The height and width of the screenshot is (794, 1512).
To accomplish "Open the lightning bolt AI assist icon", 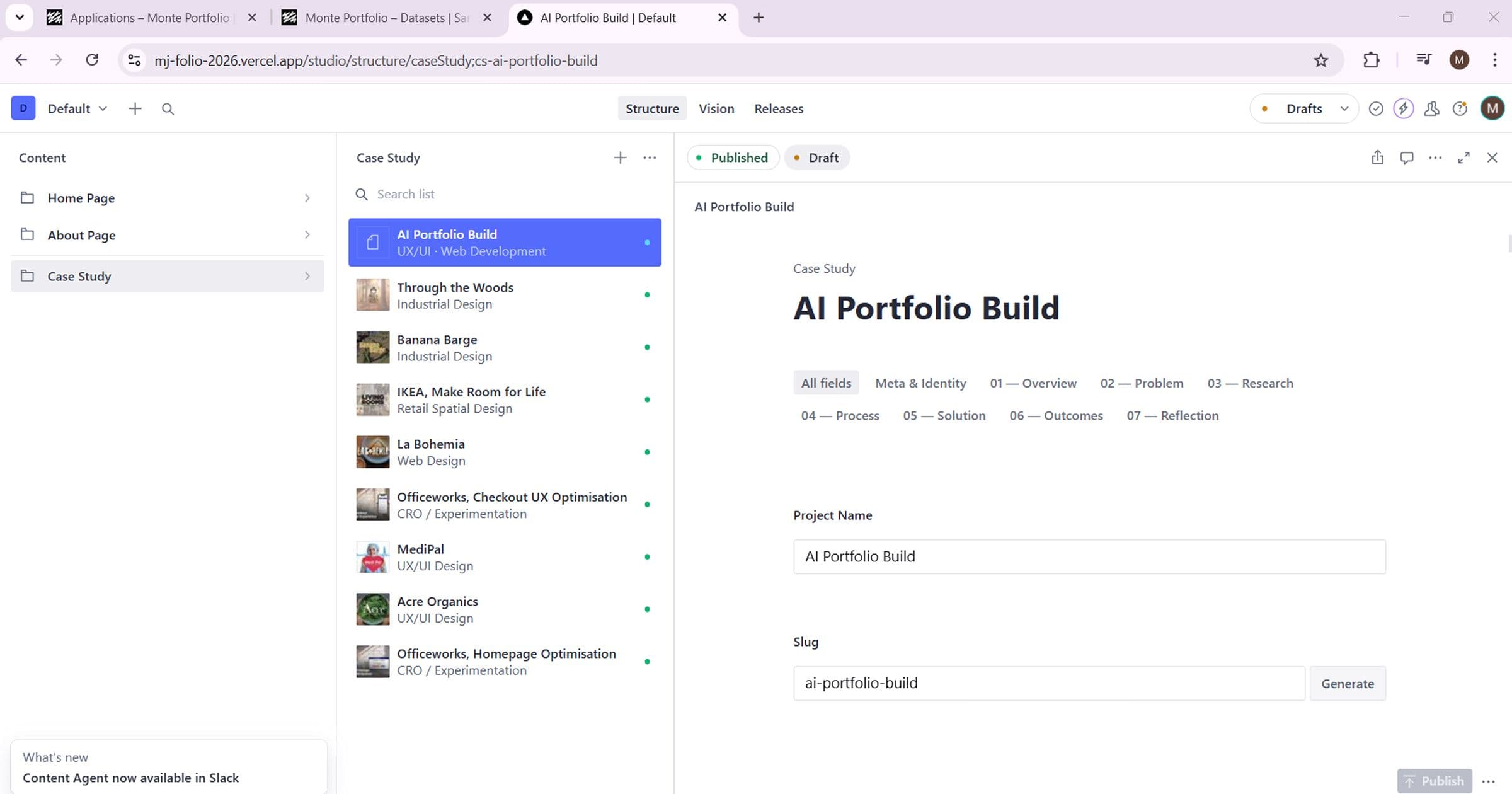I will pos(1403,109).
